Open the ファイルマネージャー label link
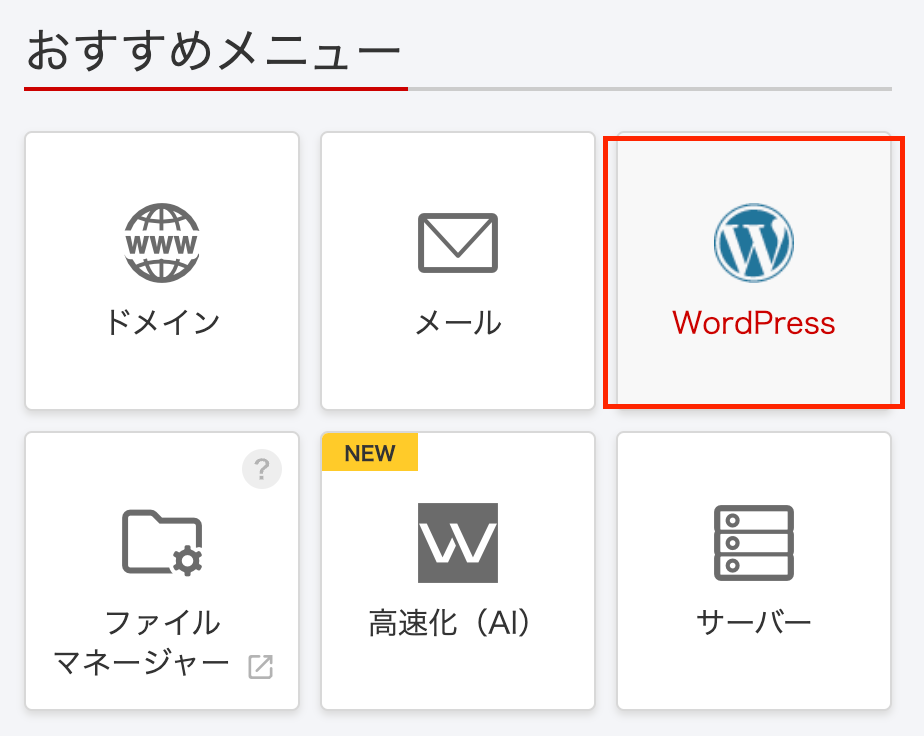The image size is (924, 736). click(141, 643)
